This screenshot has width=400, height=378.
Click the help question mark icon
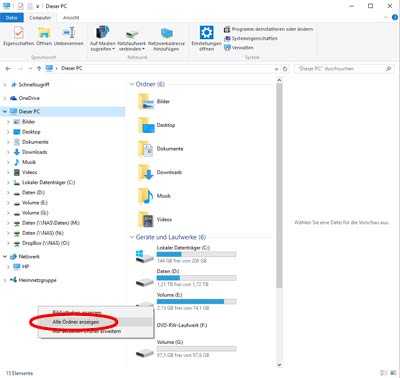(395, 17)
